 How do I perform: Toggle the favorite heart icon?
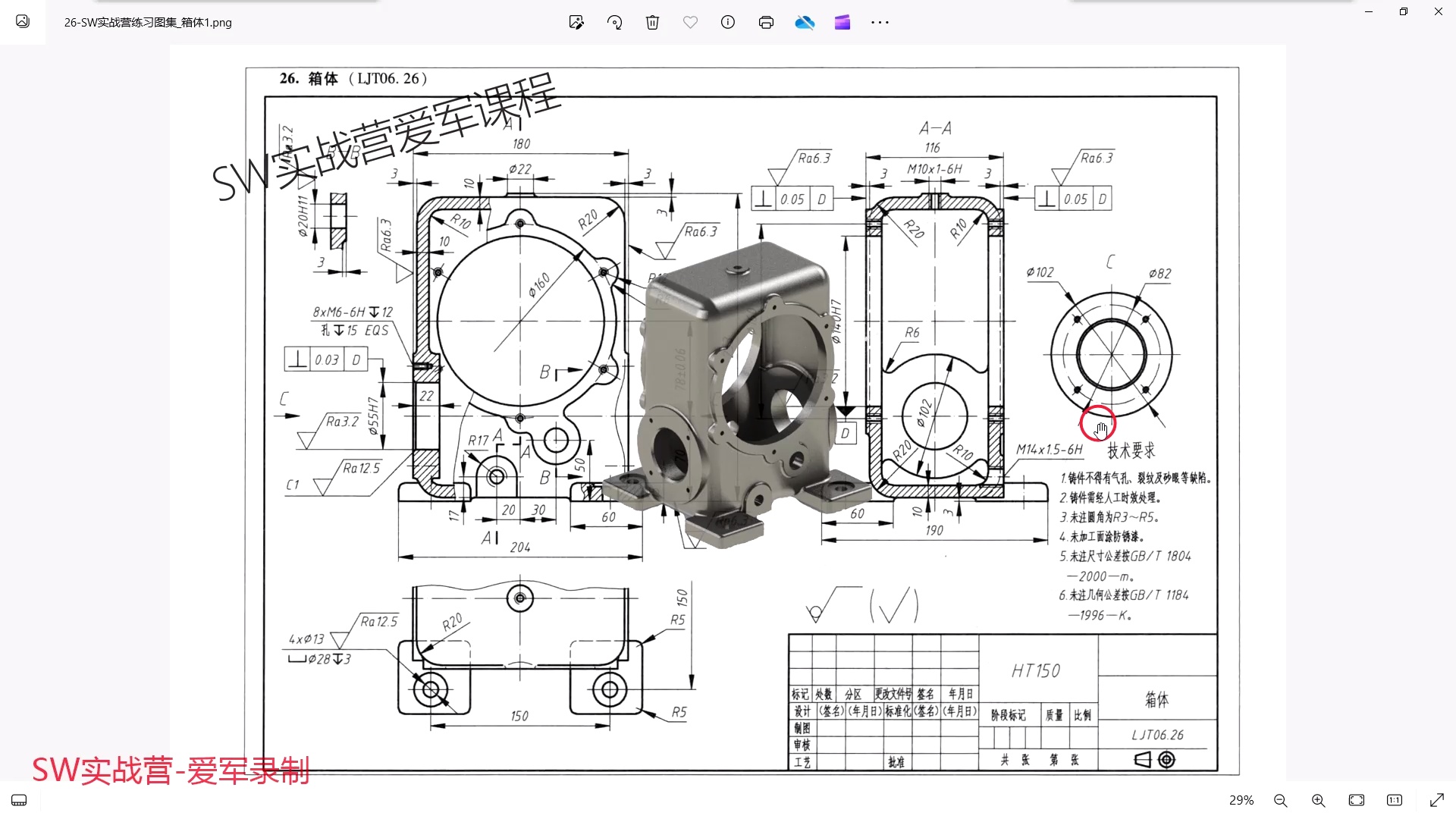point(690,23)
